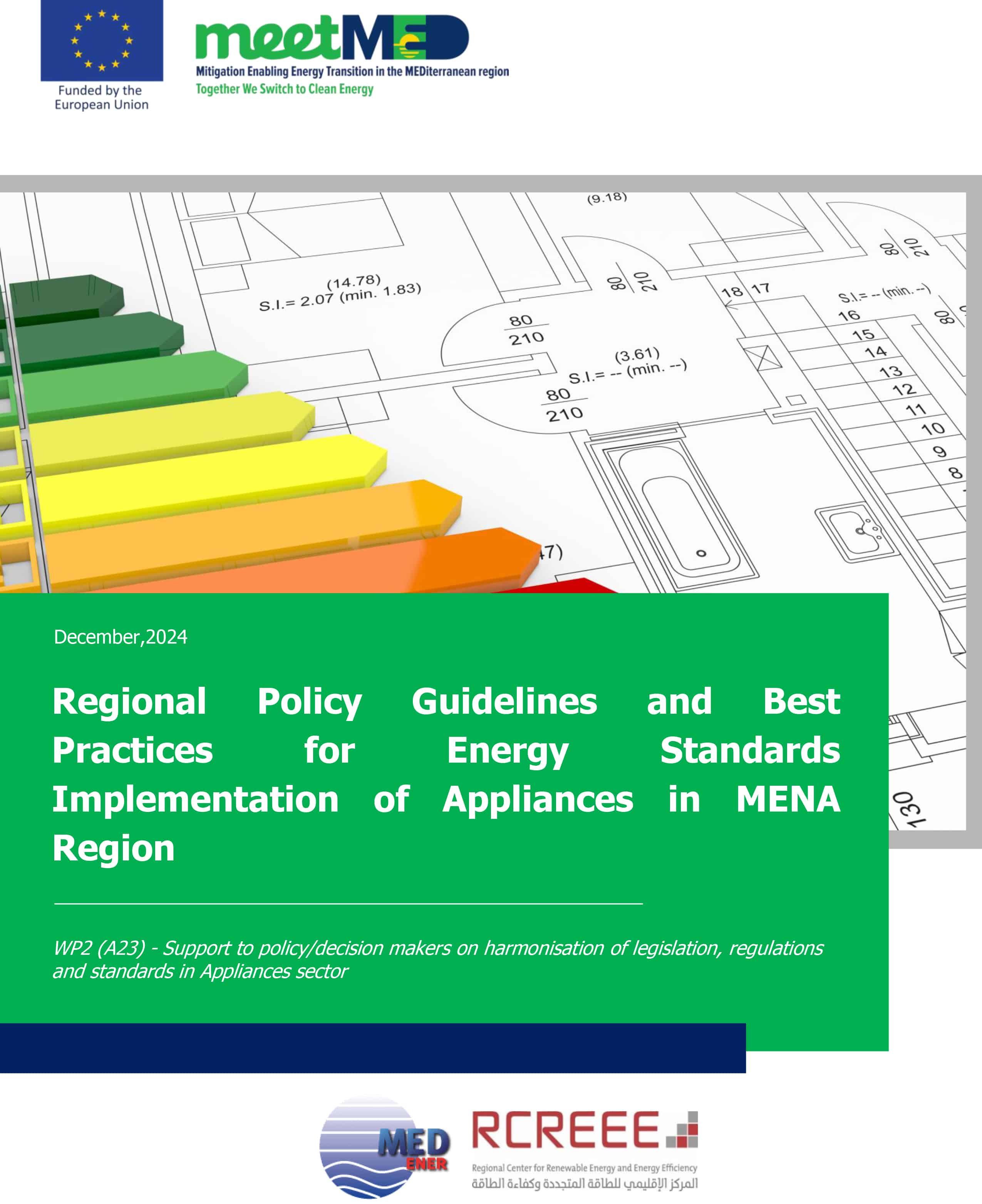982x1204 pixels.
Task: Click the European Union flag logo
Action: [x=102, y=40]
